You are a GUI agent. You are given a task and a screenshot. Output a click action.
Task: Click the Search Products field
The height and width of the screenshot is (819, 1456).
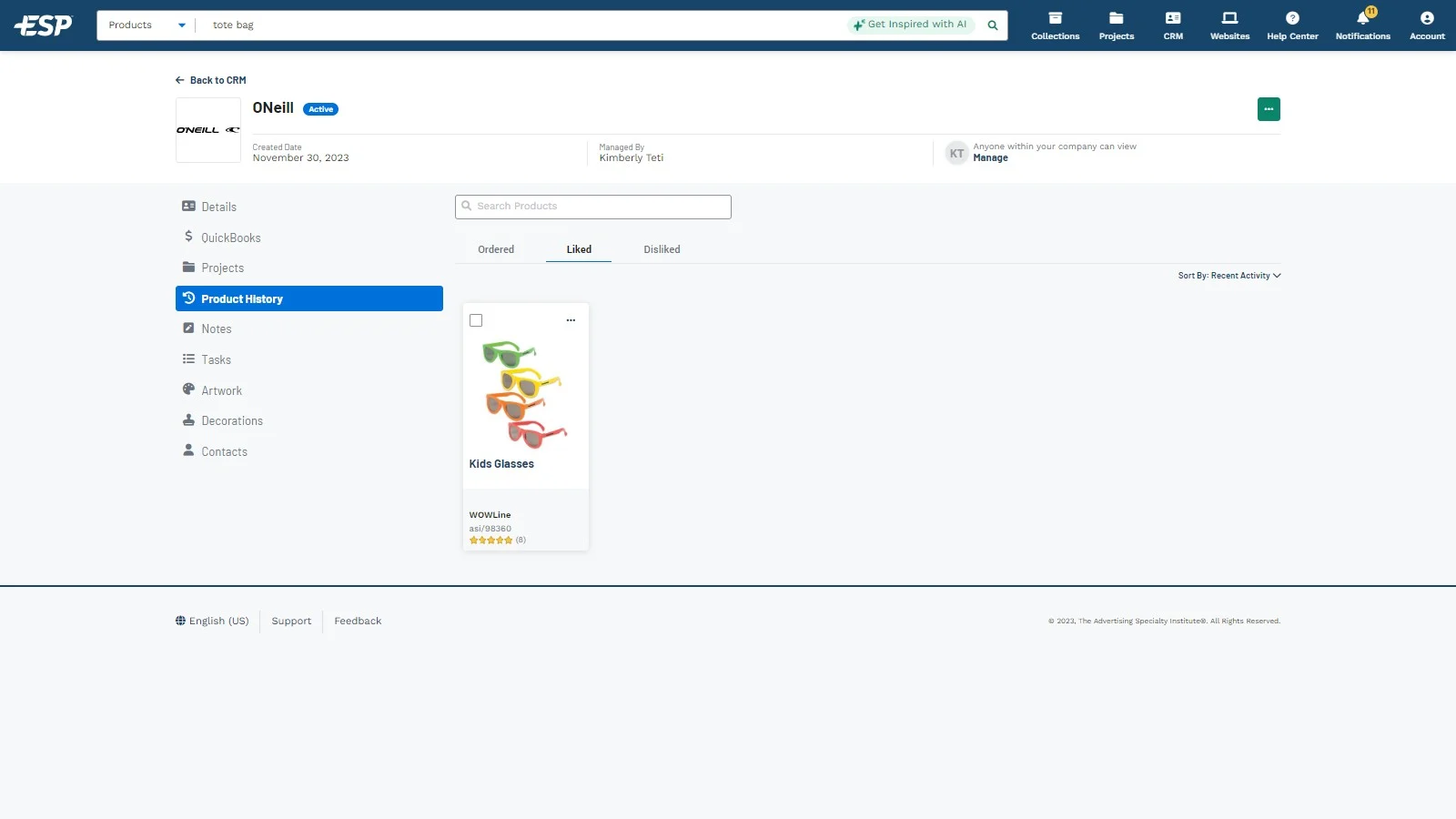click(593, 207)
